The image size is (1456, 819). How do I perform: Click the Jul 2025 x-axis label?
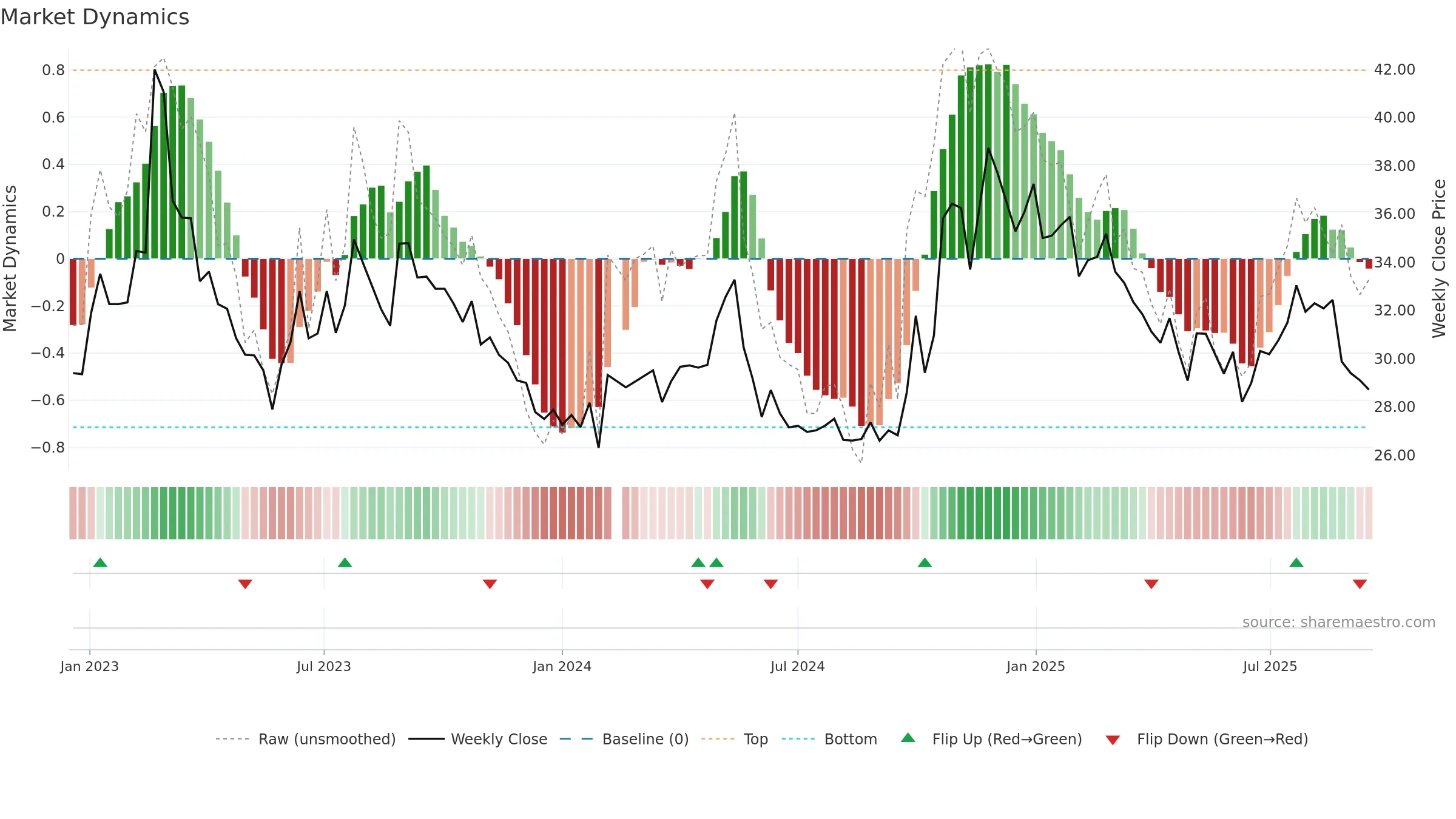click(x=1270, y=666)
